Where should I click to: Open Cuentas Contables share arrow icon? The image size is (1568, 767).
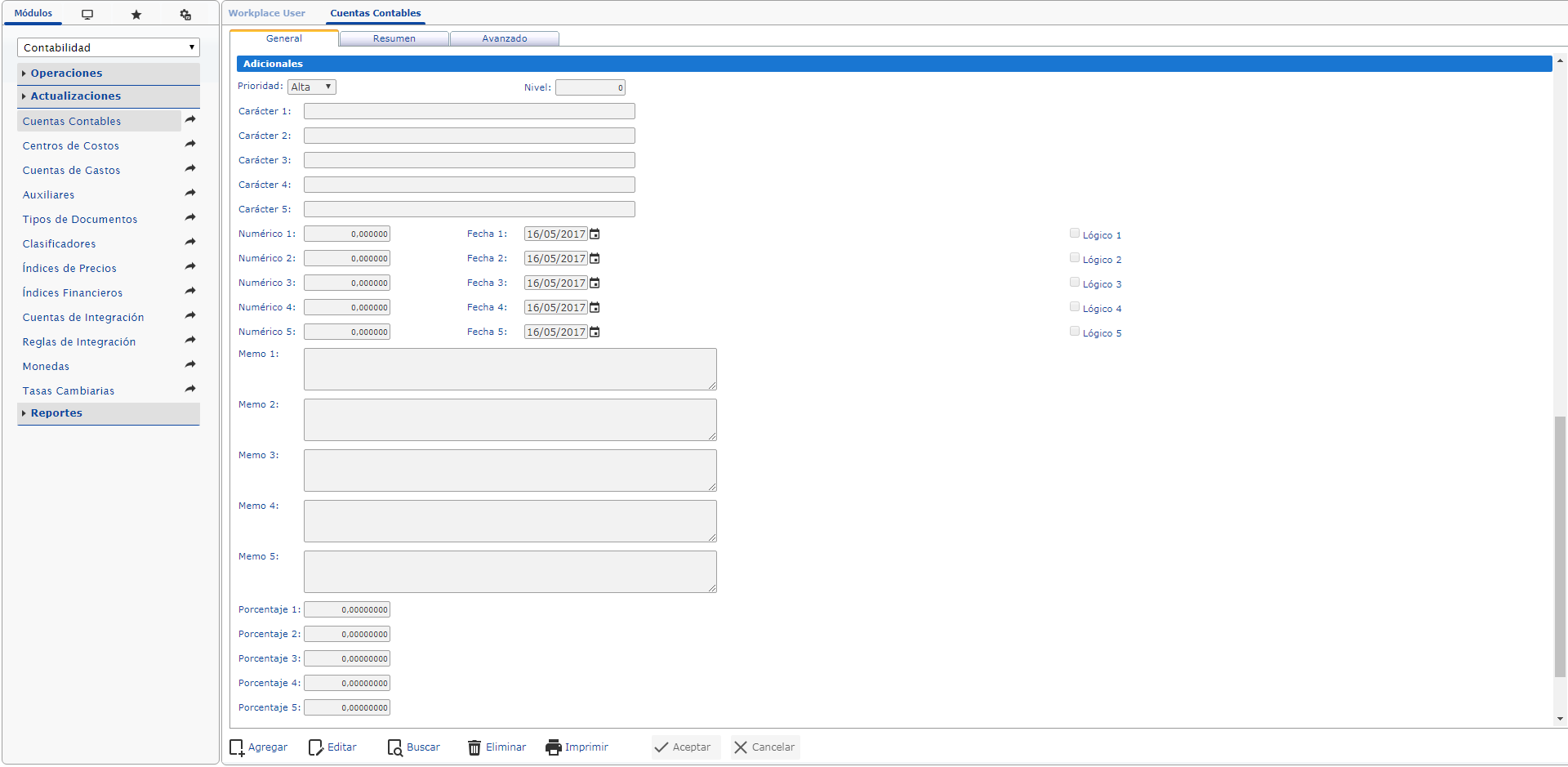pos(190,119)
